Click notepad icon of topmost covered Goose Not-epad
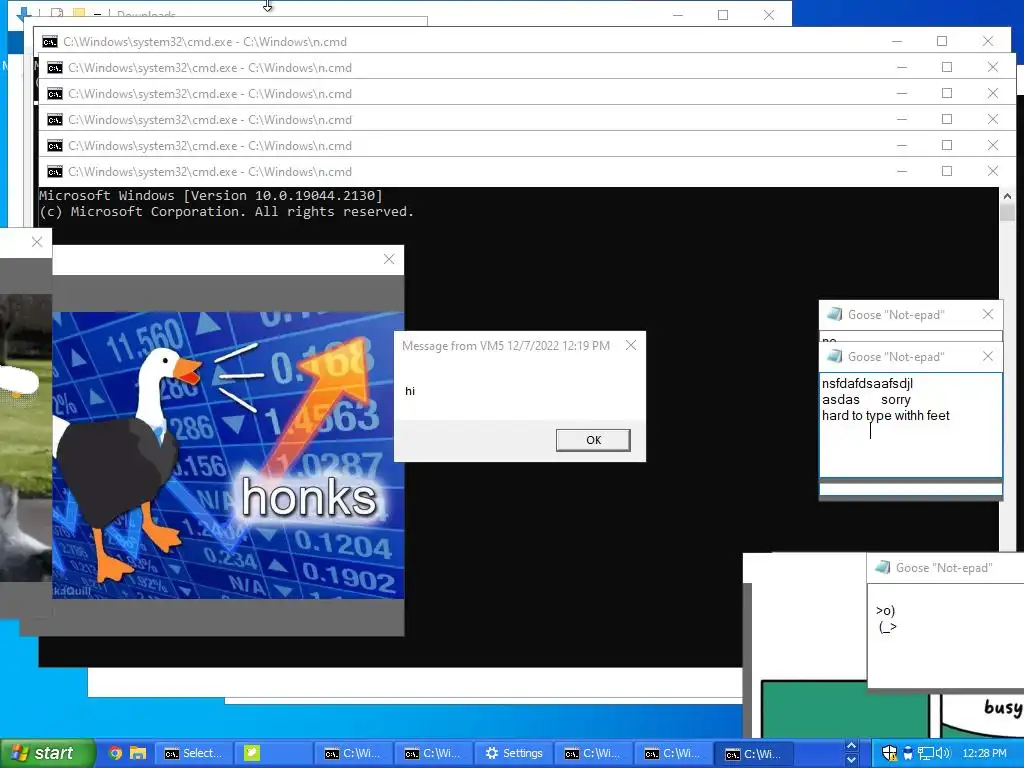1024x768 pixels. (x=834, y=314)
